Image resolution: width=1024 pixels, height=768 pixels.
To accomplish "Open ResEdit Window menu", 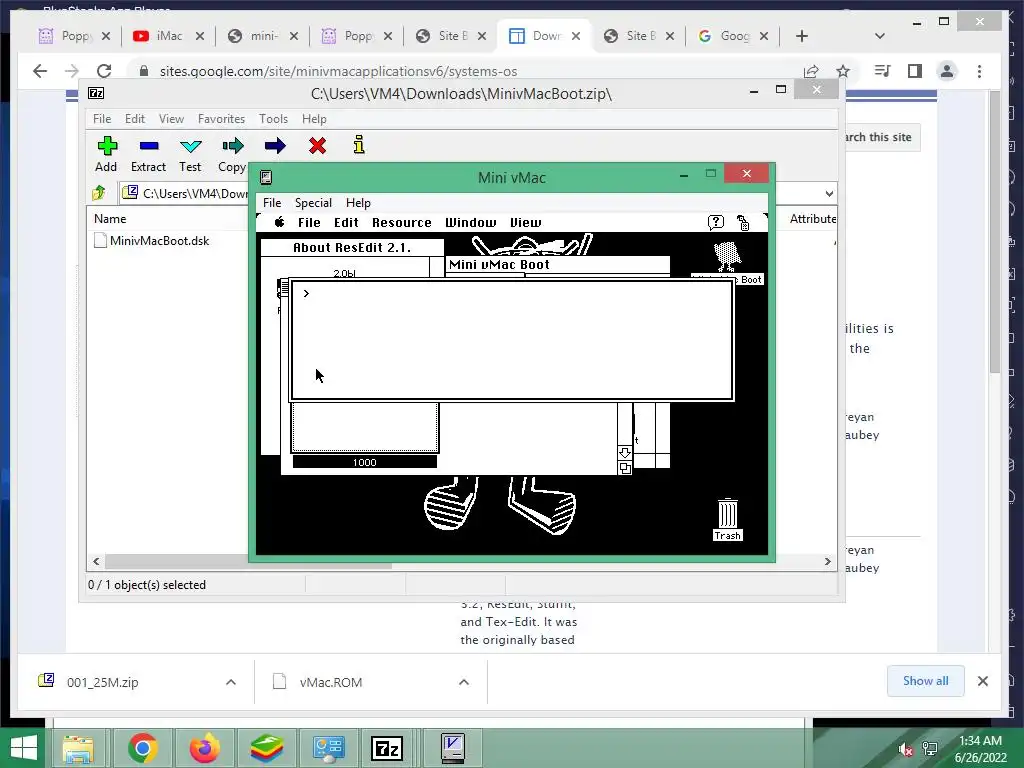I will (471, 223).
